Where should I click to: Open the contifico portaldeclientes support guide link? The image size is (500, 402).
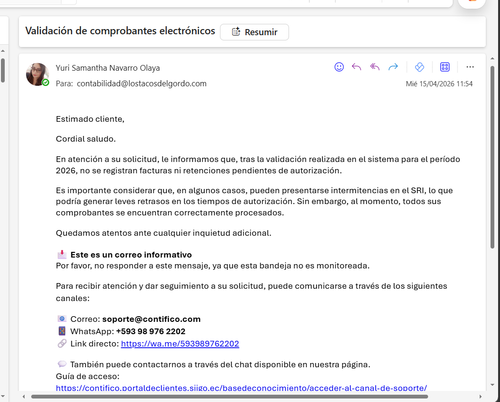coord(241,388)
